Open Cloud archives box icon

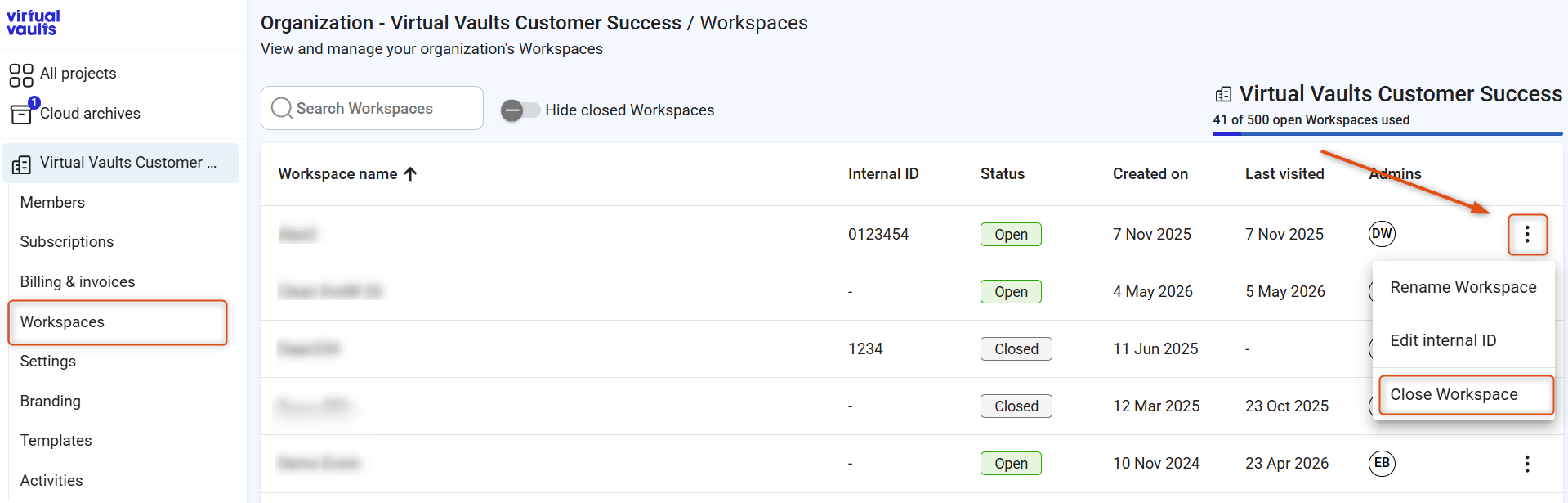point(22,113)
